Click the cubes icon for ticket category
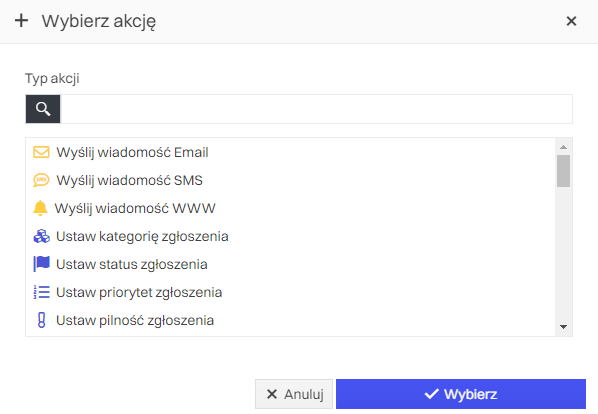Viewport: 598px width, 414px height. (x=42, y=236)
